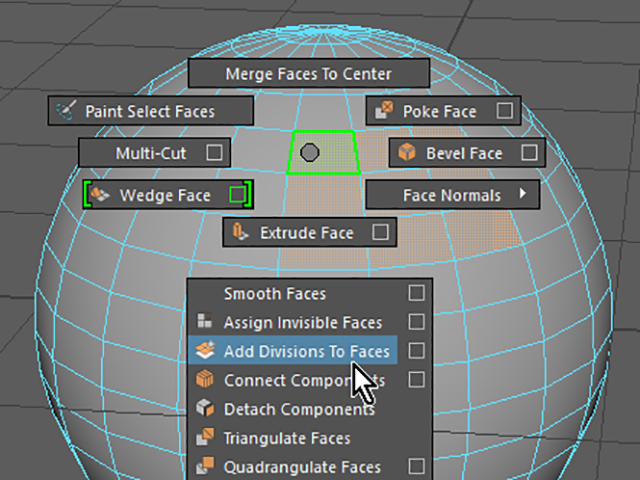The height and width of the screenshot is (480, 640).
Task: Click the Connect Components icon
Action: pos(205,380)
